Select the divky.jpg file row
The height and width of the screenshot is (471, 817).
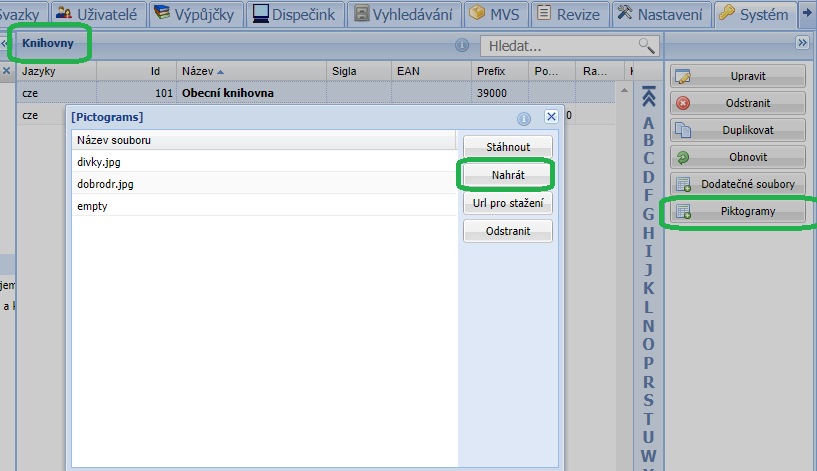(x=263, y=161)
